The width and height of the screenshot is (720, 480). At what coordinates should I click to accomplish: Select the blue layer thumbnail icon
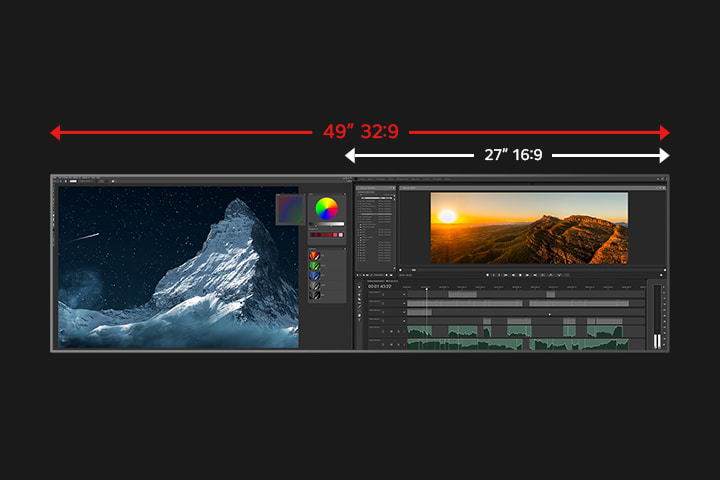click(x=314, y=276)
